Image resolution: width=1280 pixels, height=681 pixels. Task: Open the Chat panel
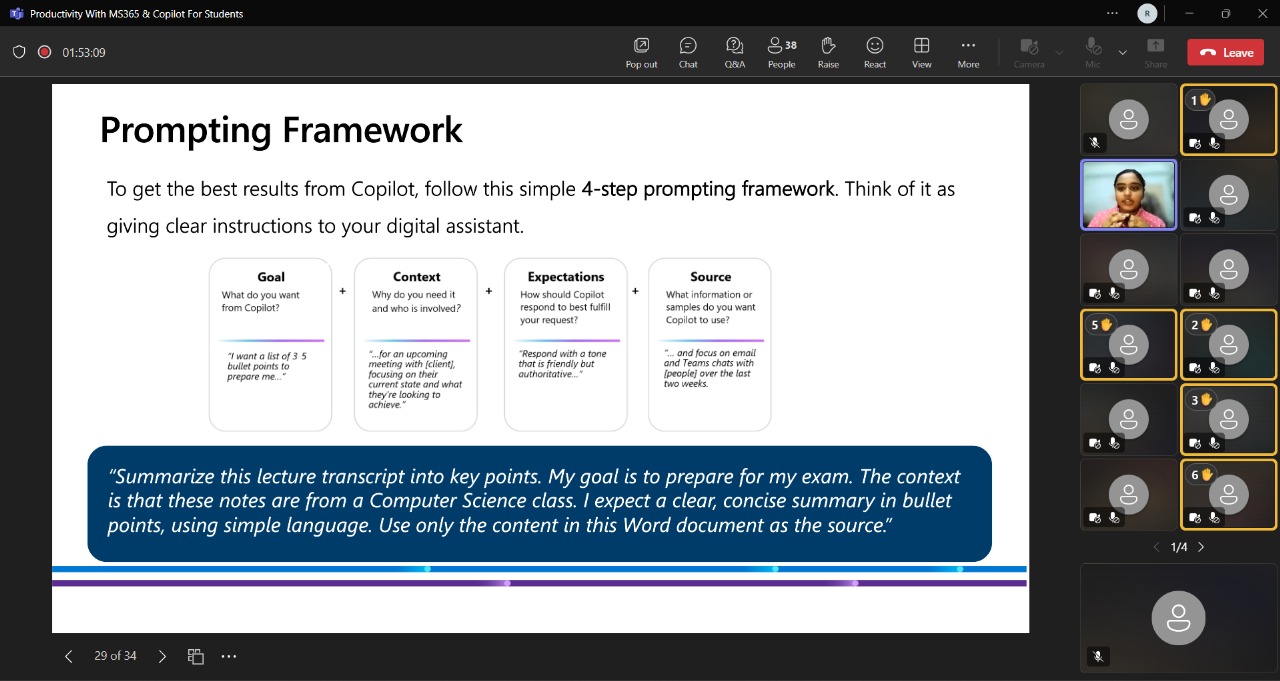(x=687, y=52)
